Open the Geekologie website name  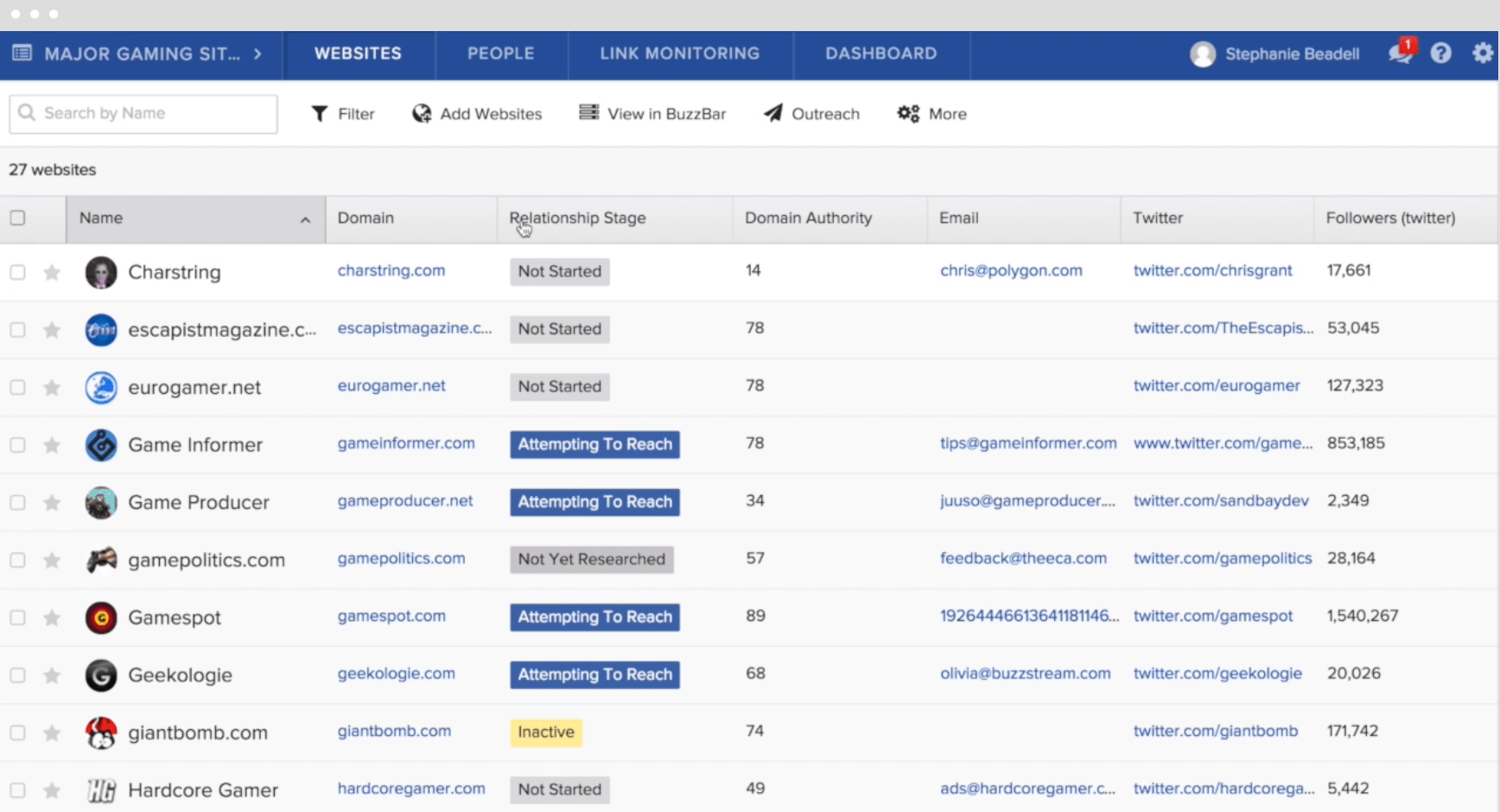(x=181, y=676)
